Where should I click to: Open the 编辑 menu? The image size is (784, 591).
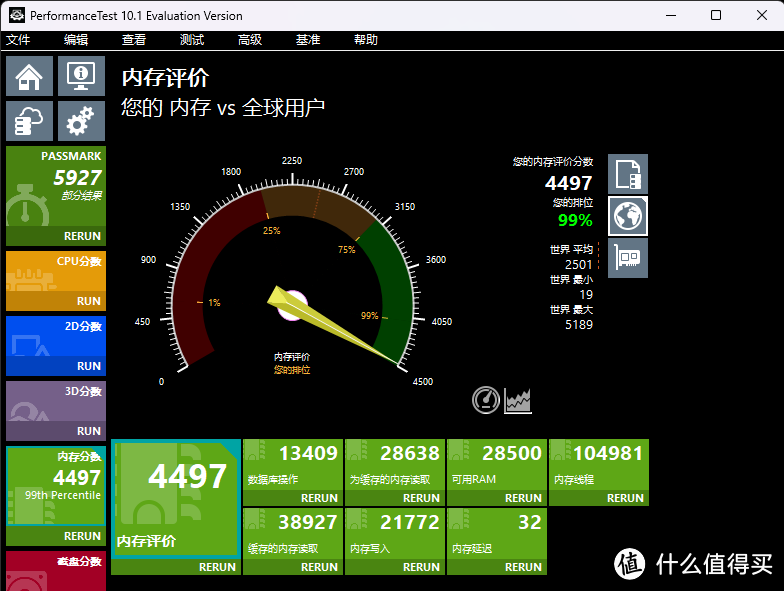pos(76,40)
